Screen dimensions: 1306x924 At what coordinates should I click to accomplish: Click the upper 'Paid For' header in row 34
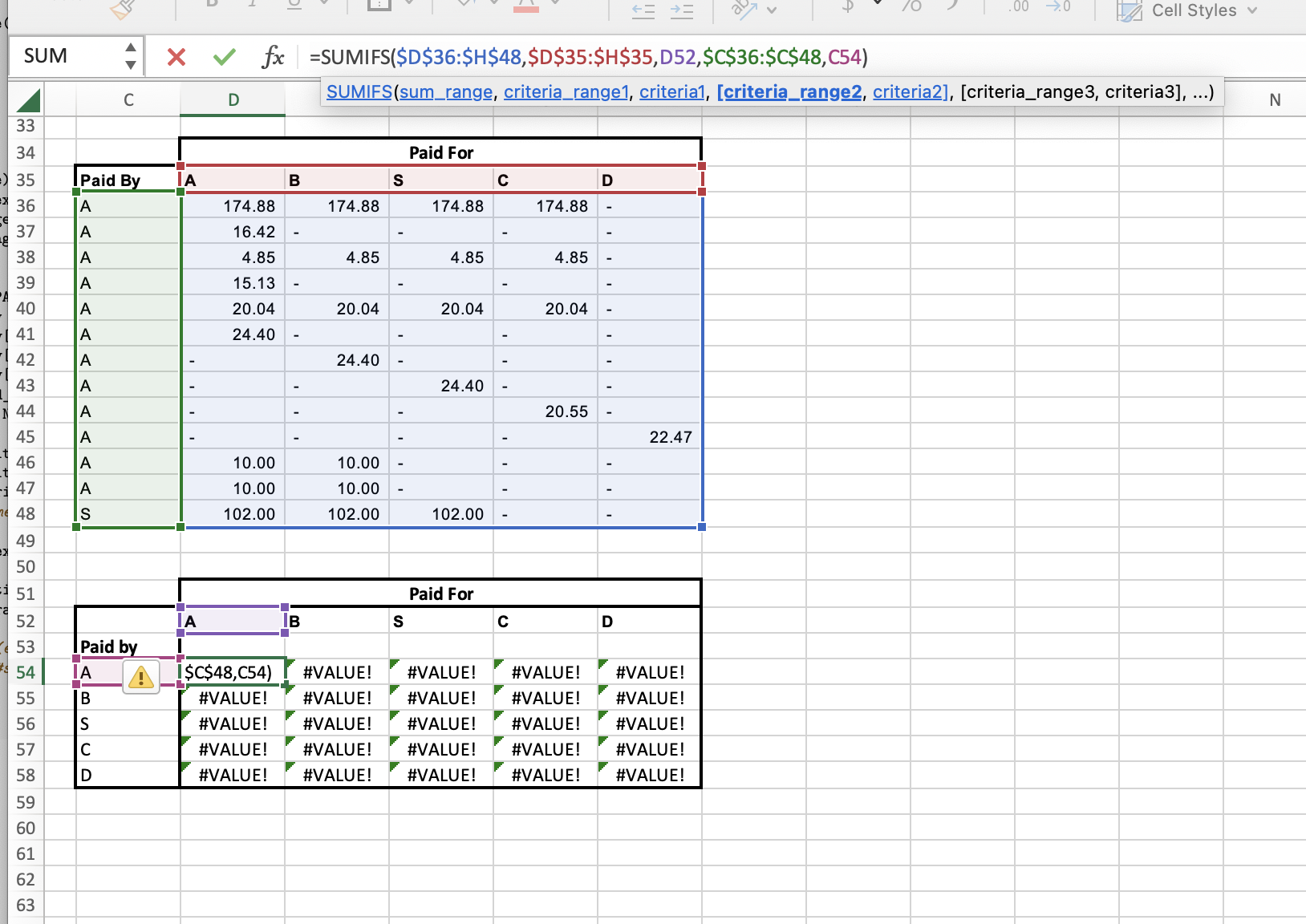(x=441, y=152)
